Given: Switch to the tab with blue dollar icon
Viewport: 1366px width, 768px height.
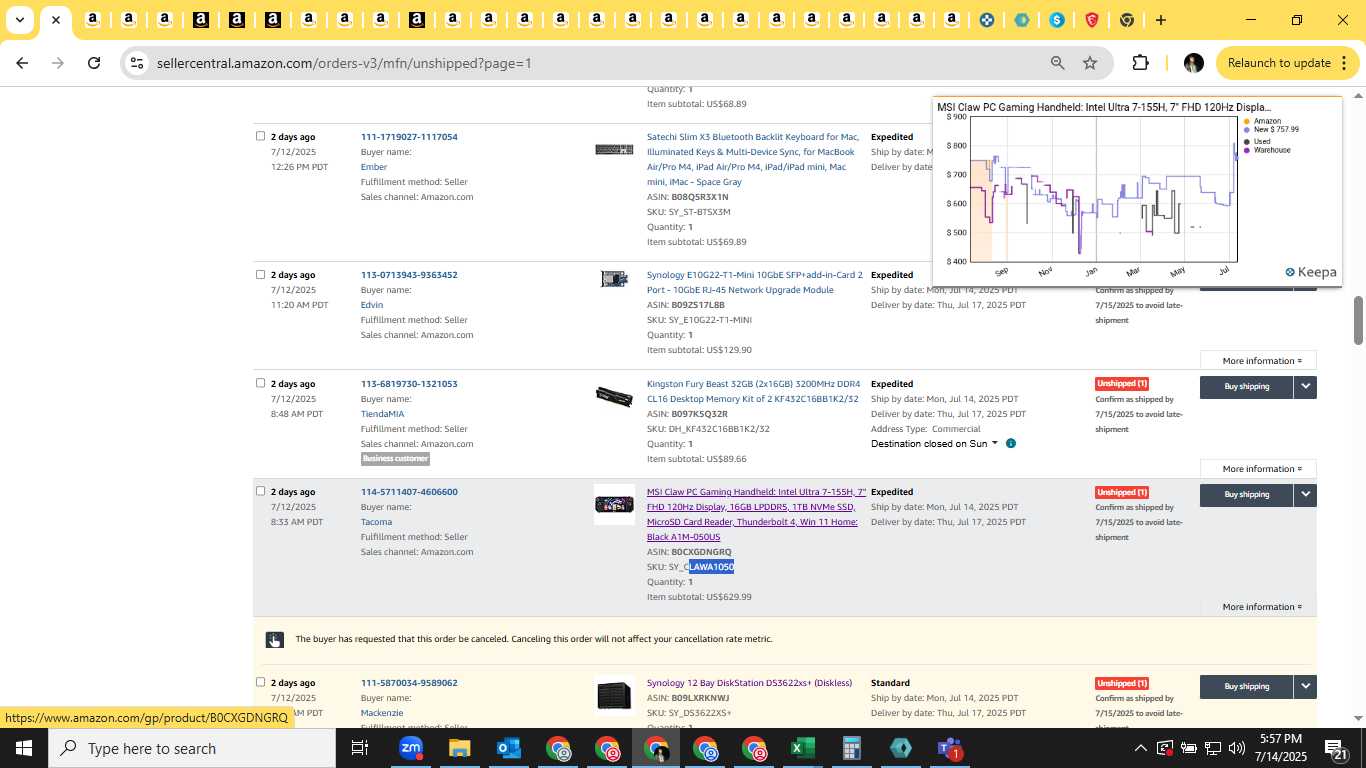Looking at the screenshot, I should (1057, 20).
